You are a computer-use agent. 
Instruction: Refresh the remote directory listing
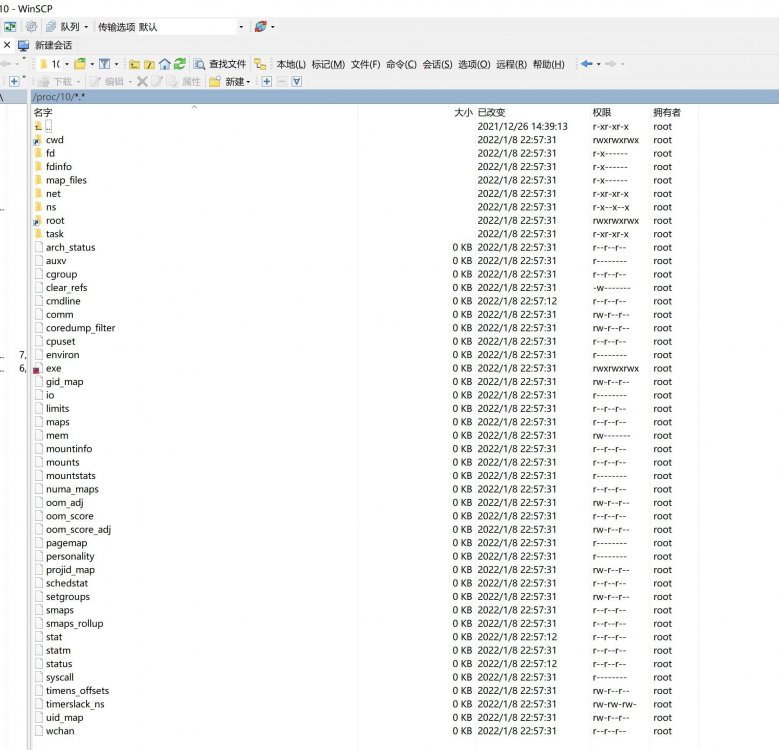click(x=180, y=64)
